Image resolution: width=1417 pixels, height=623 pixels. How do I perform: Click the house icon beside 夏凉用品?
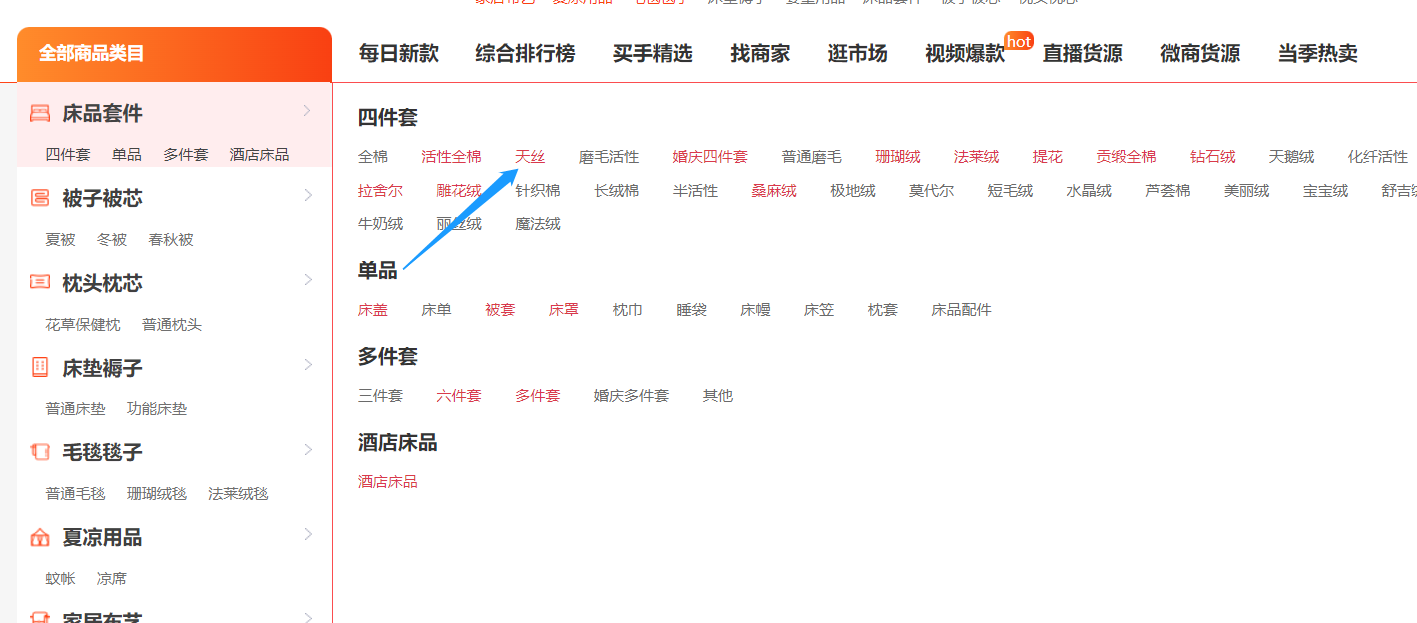40,537
